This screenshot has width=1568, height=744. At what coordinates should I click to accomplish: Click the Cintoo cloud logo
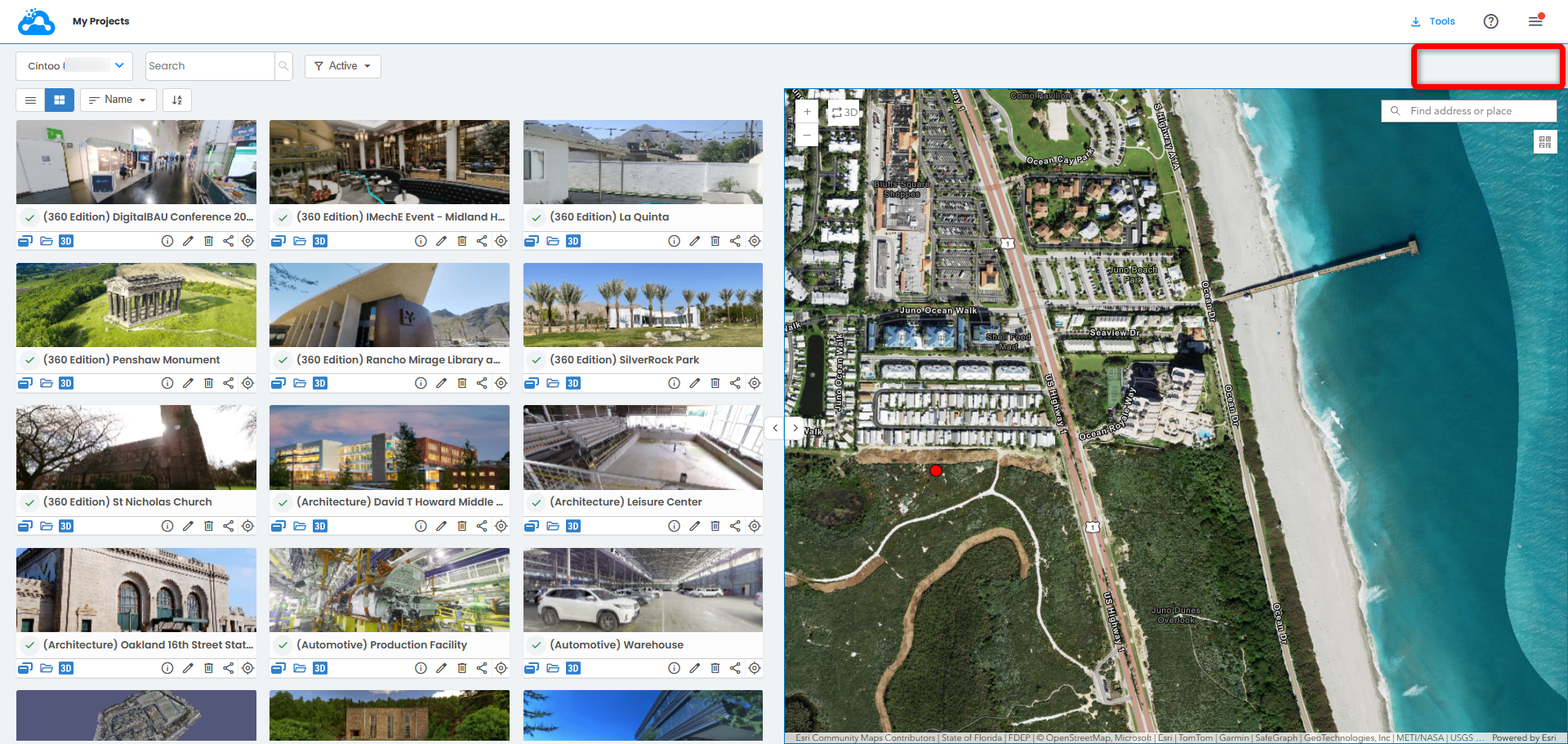[x=37, y=22]
